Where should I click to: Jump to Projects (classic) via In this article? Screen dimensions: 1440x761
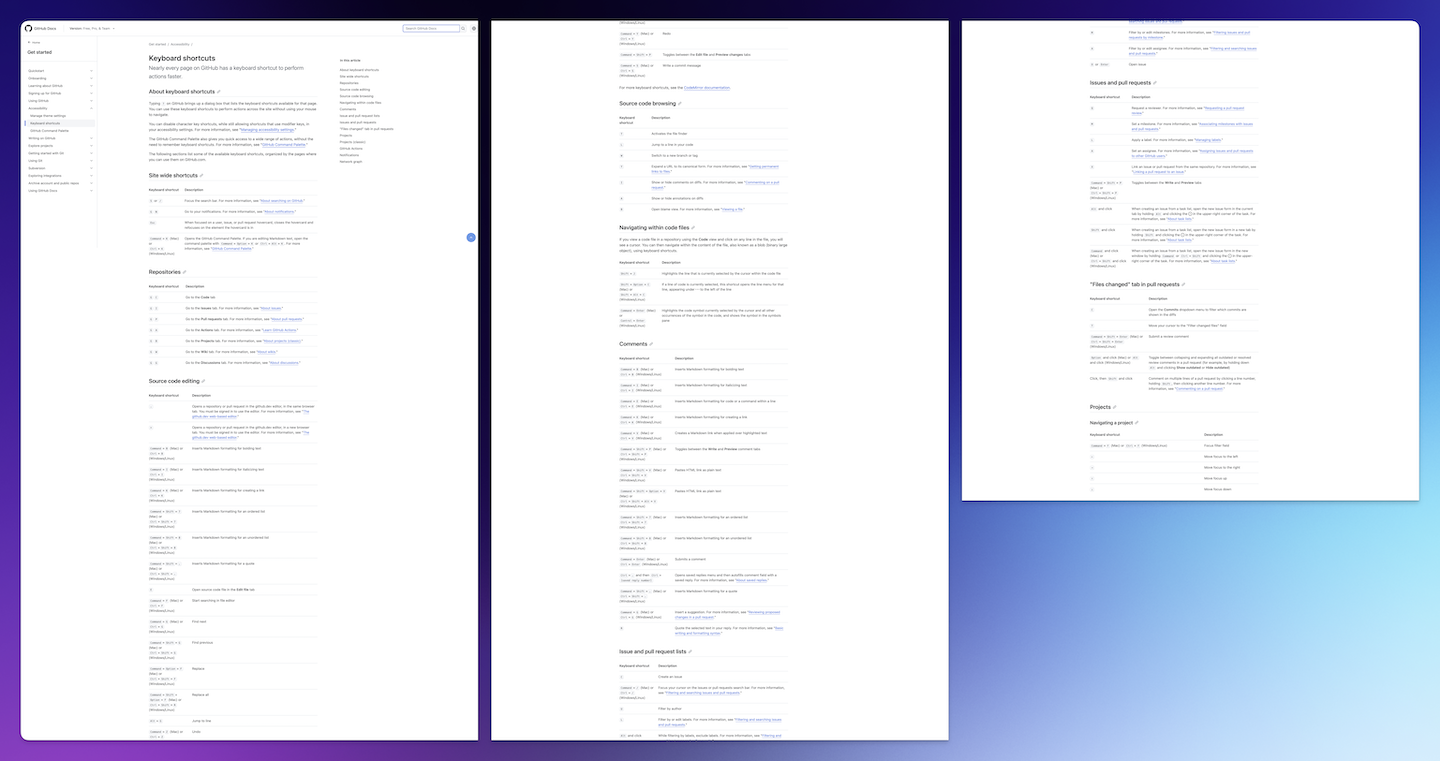[x=354, y=142]
